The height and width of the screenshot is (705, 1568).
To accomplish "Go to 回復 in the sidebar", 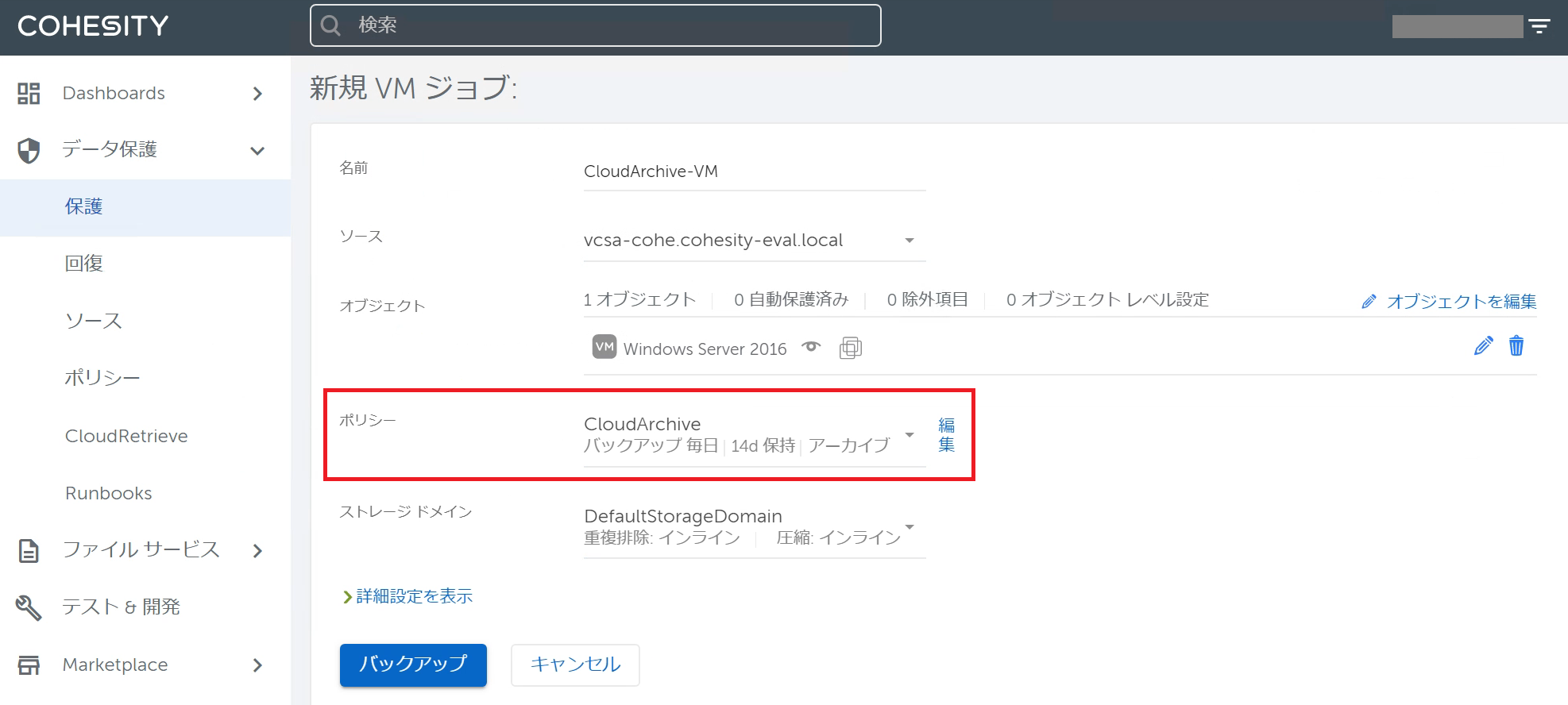I will point(84,264).
